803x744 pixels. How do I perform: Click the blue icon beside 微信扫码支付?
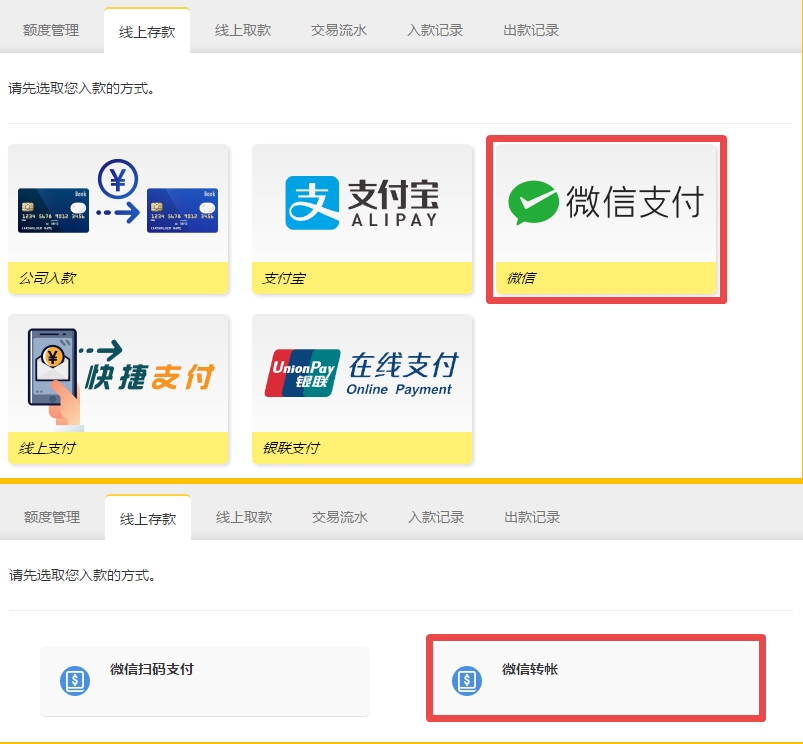pyautogui.click(x=76, y=680)
